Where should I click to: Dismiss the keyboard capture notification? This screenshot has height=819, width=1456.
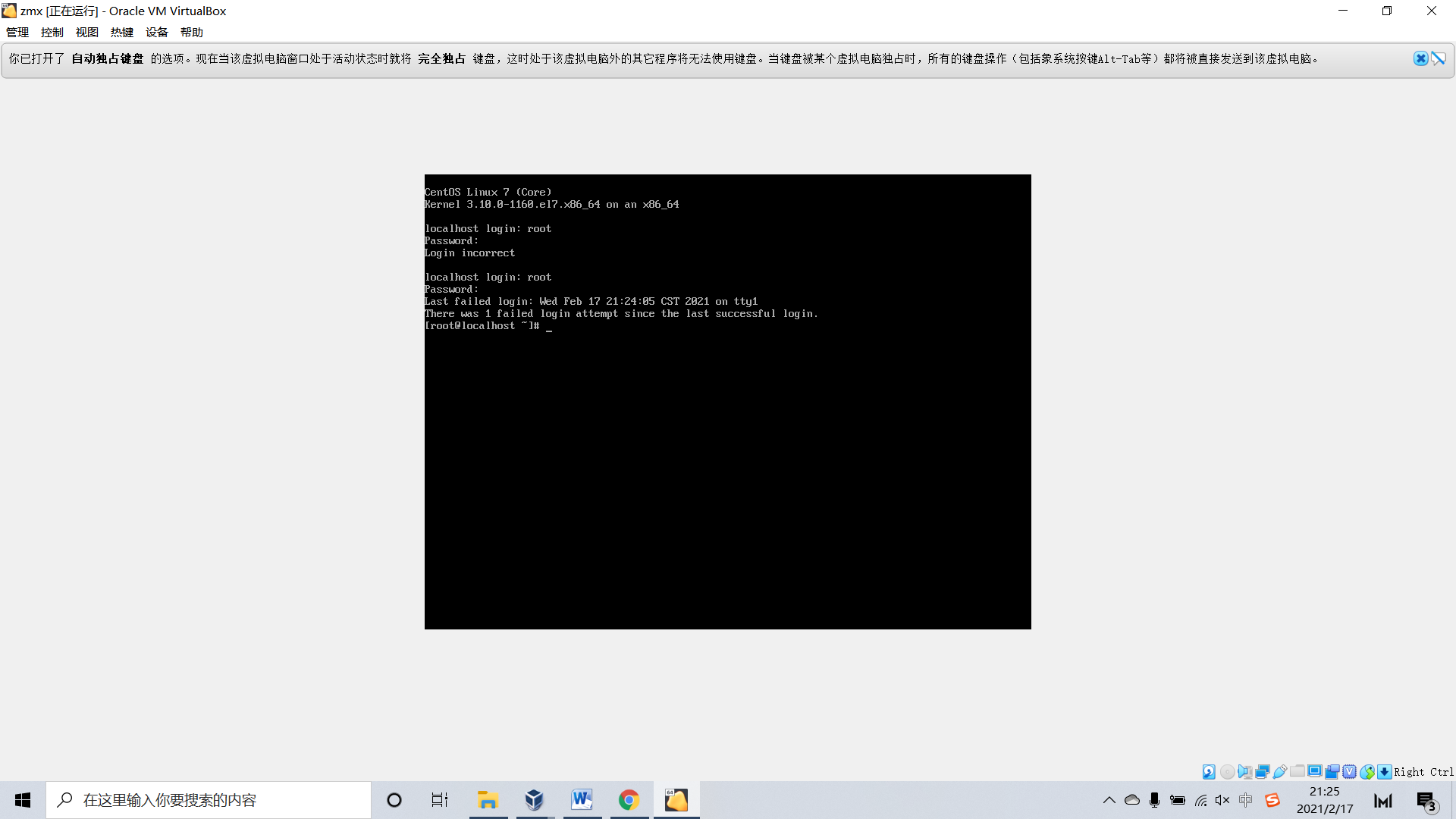click(x=1420, y=58)
